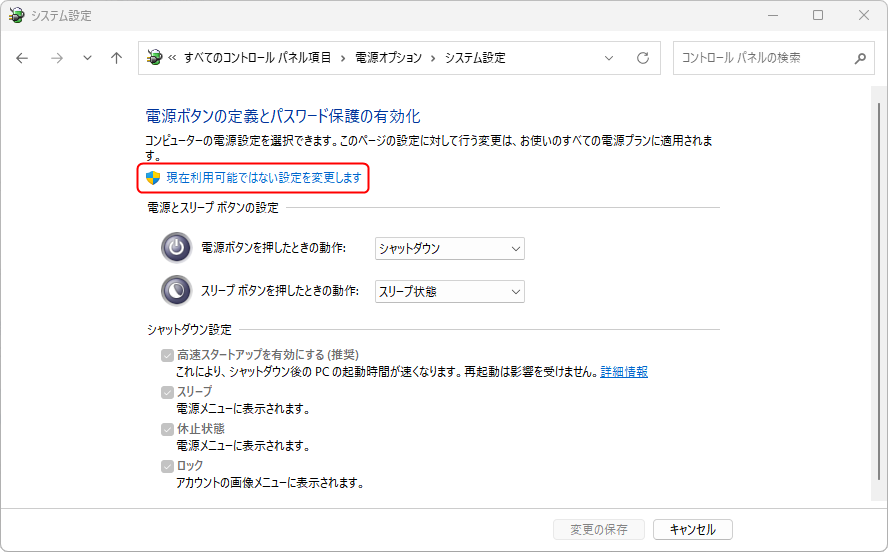This screenshot has width=888, height=552.
Task: Open the recent locations chevron
Action: pos(87,58)
